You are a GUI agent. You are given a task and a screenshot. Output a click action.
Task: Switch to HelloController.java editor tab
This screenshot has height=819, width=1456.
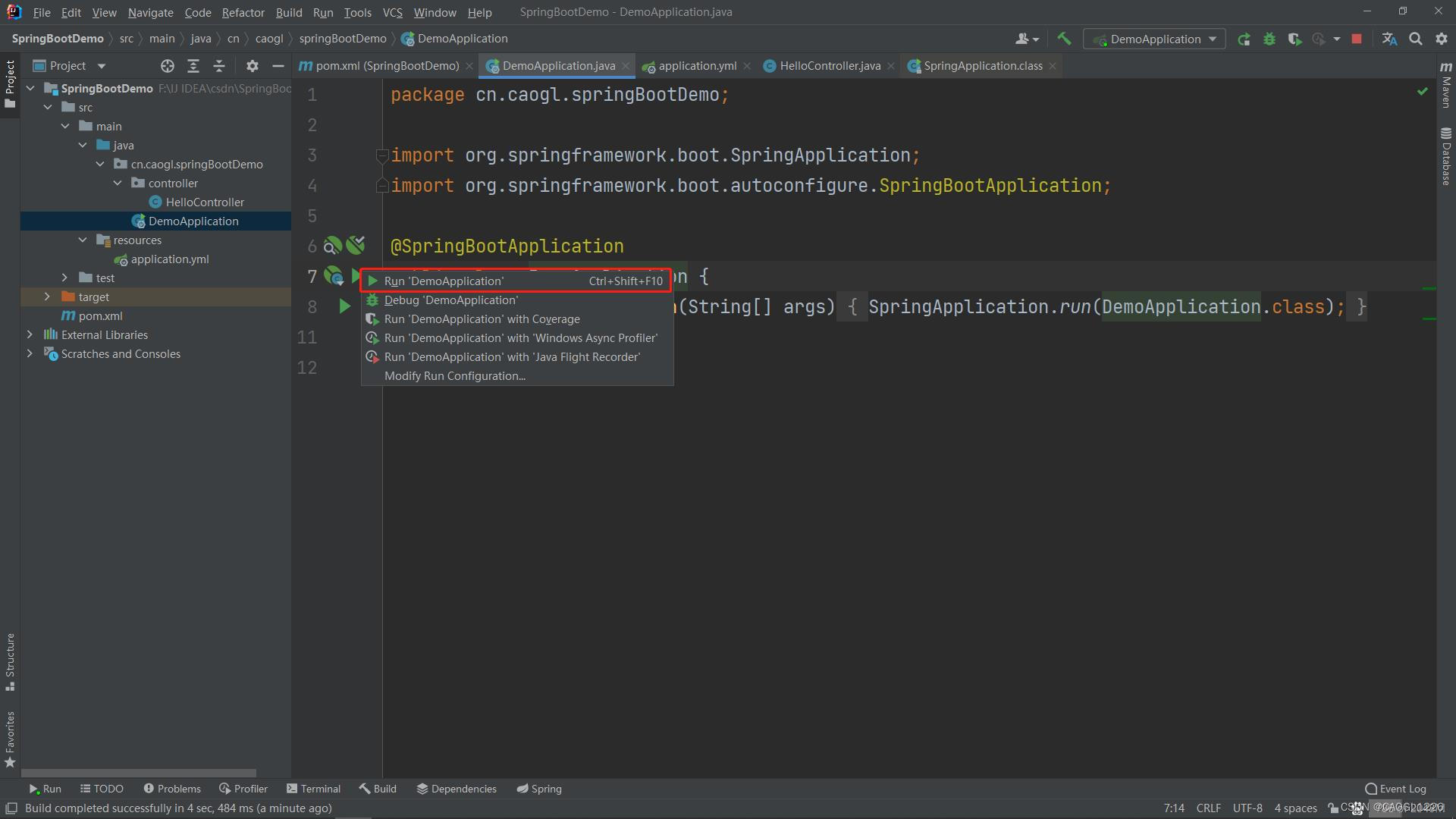829,66
